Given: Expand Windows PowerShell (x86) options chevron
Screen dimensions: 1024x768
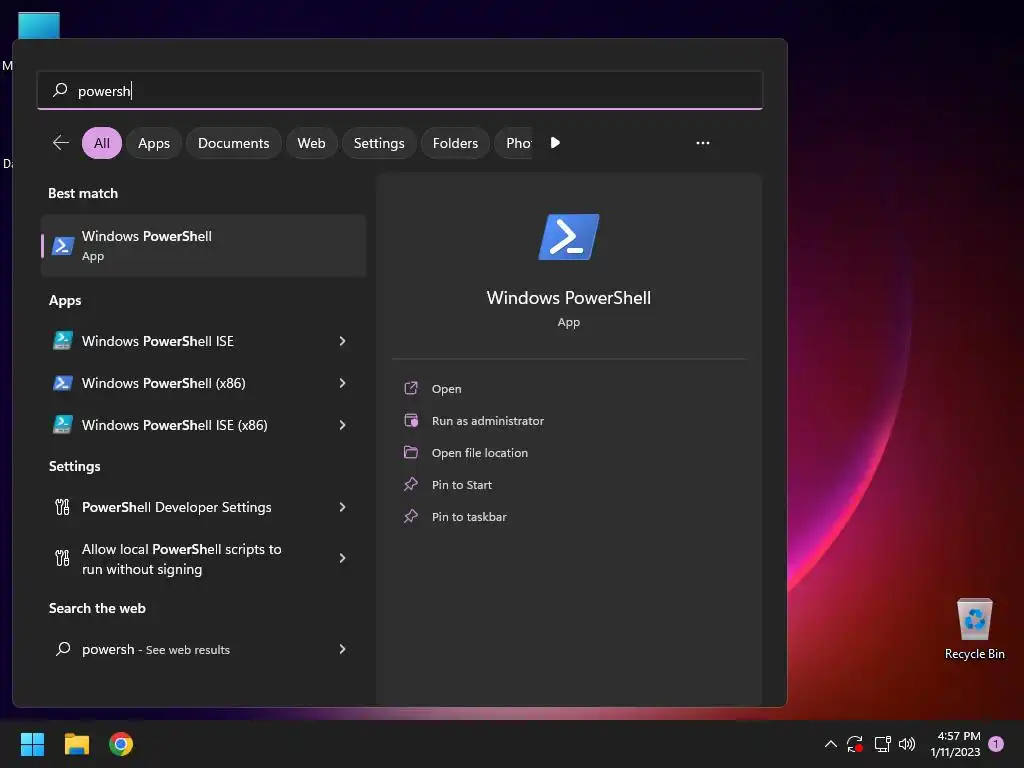Looking at the screenshot, I should point(342,383).
